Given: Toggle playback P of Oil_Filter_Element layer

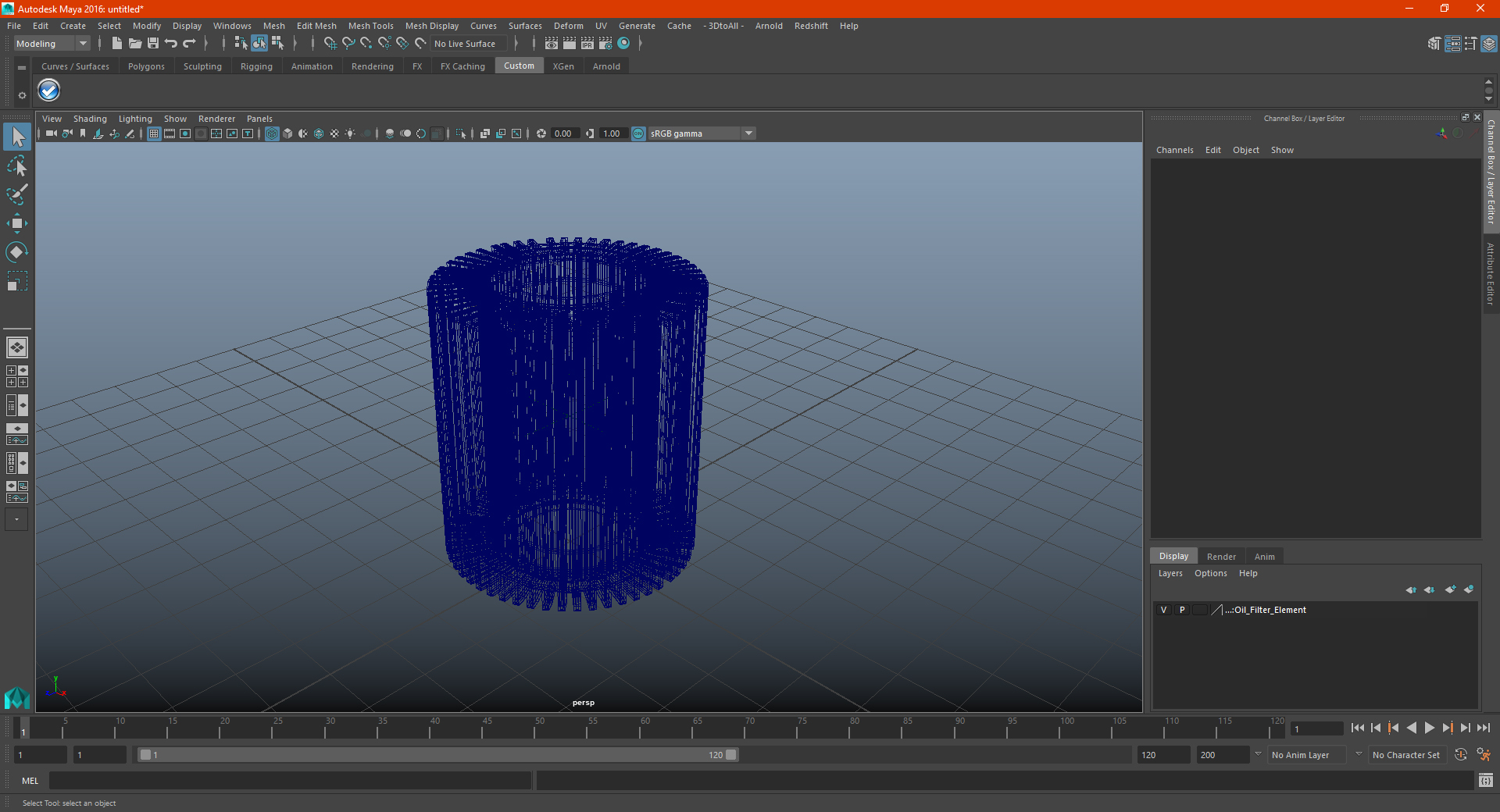Looking at the screenshot, I should 1182,610.
